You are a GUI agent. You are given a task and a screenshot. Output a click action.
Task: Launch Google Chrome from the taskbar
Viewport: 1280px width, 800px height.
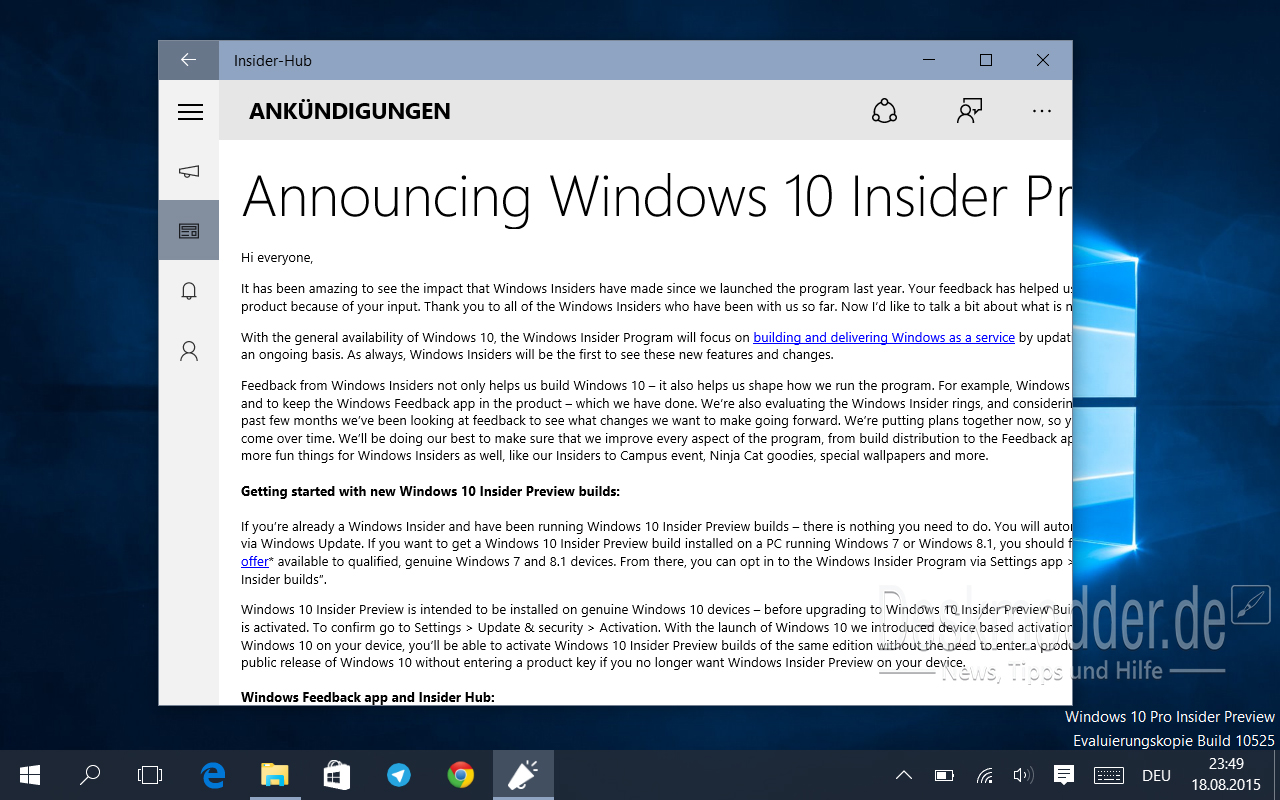(x=460, y=775)
